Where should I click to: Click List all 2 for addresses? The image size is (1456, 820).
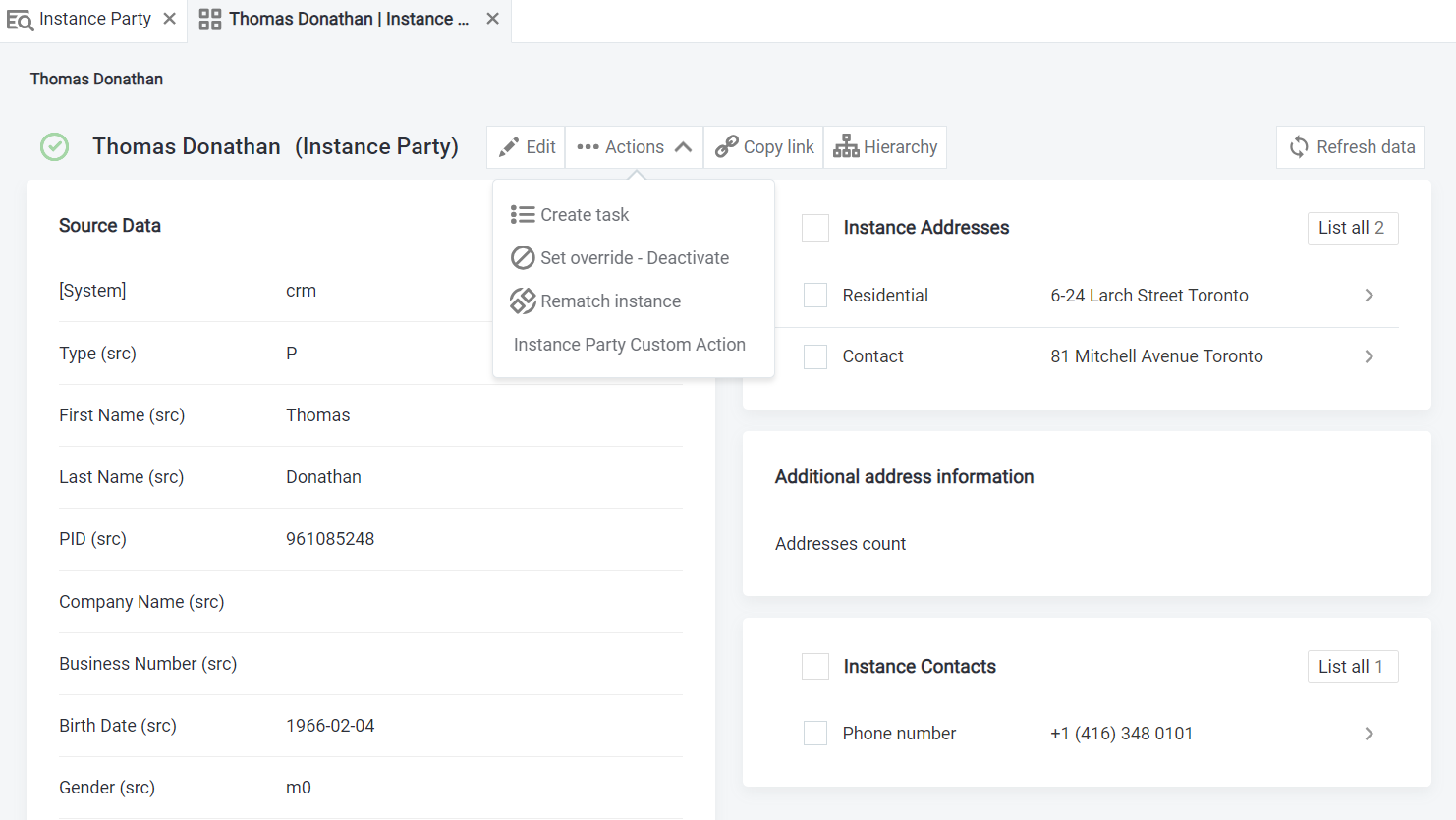coord(1352,228)
